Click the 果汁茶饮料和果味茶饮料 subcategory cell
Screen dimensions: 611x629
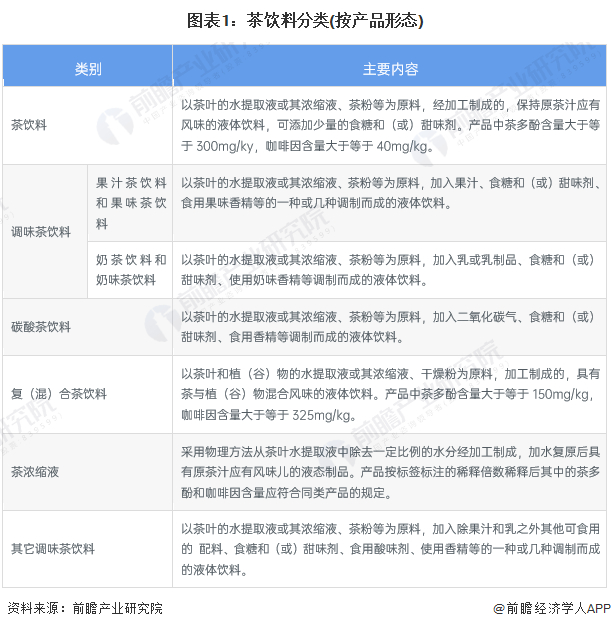click(131, 203)
